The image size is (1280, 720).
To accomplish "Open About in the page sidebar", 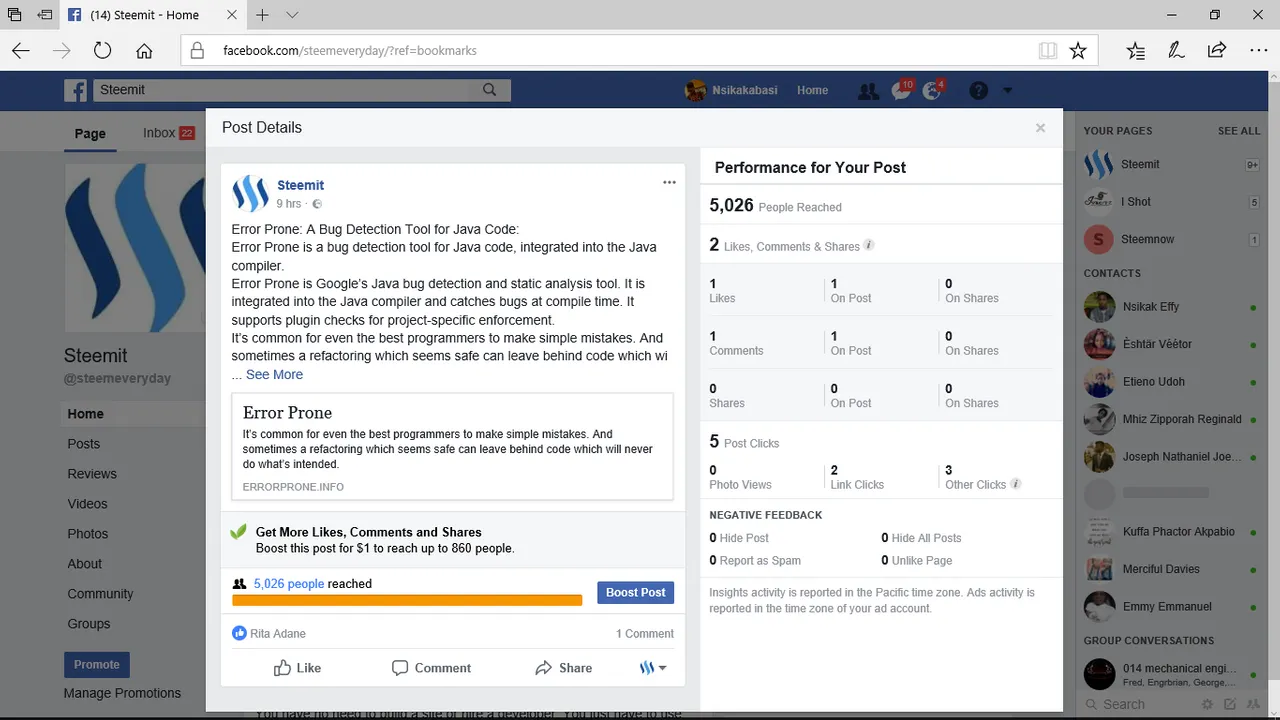I will tap(85, 564).
